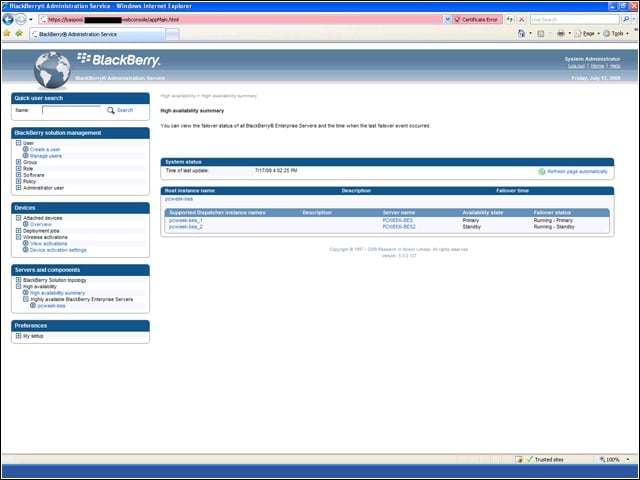Expand the My setup tree node
Viewport: 640px width, 480px height.
18,336
